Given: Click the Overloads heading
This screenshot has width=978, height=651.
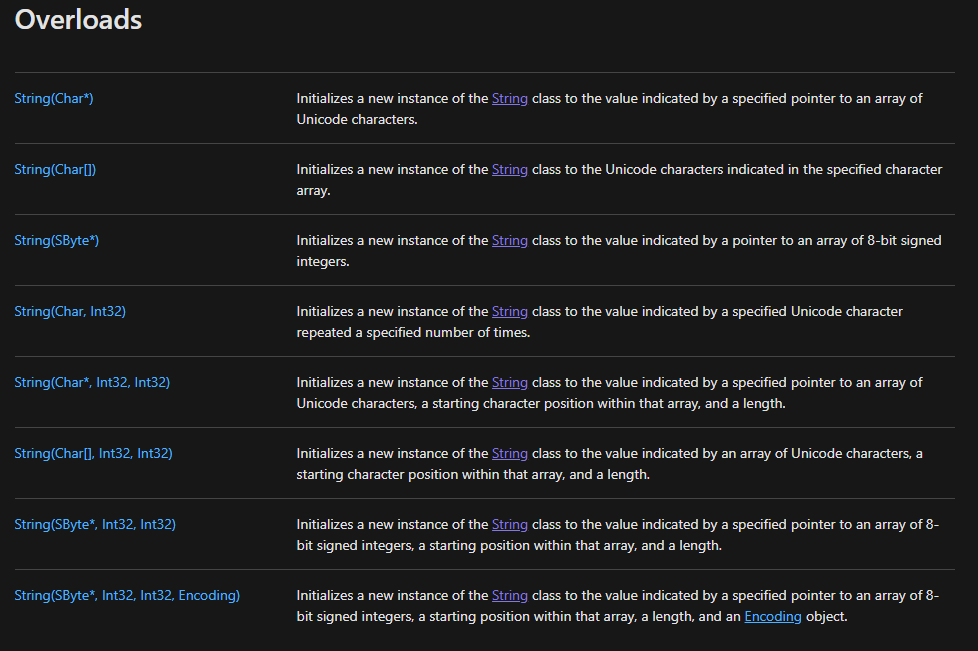Looking at the screenshot, I should (79, 20).
